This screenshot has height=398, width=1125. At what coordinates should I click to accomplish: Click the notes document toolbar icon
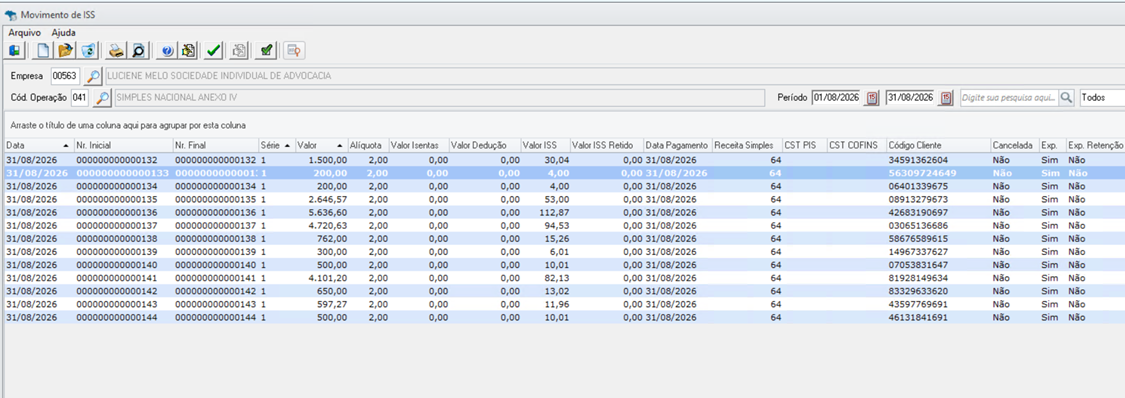pyautogui.click(x=189, y=50)
